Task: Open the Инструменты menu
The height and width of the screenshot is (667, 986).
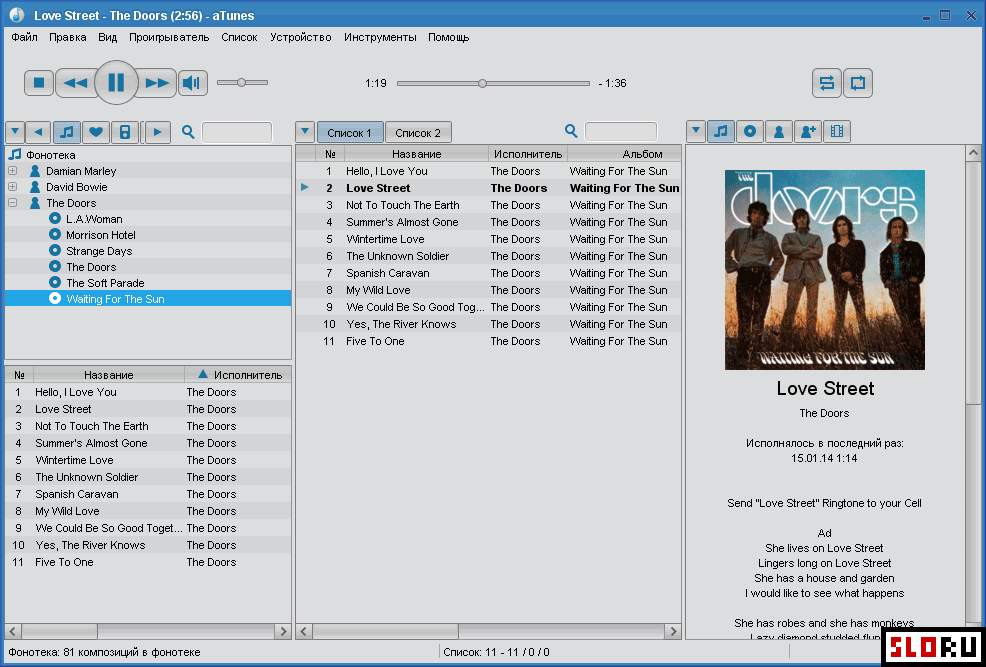Action: tap(380, 37)
